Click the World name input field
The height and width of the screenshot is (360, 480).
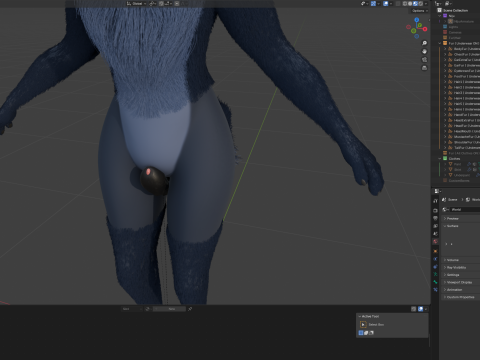click(465, 209)
